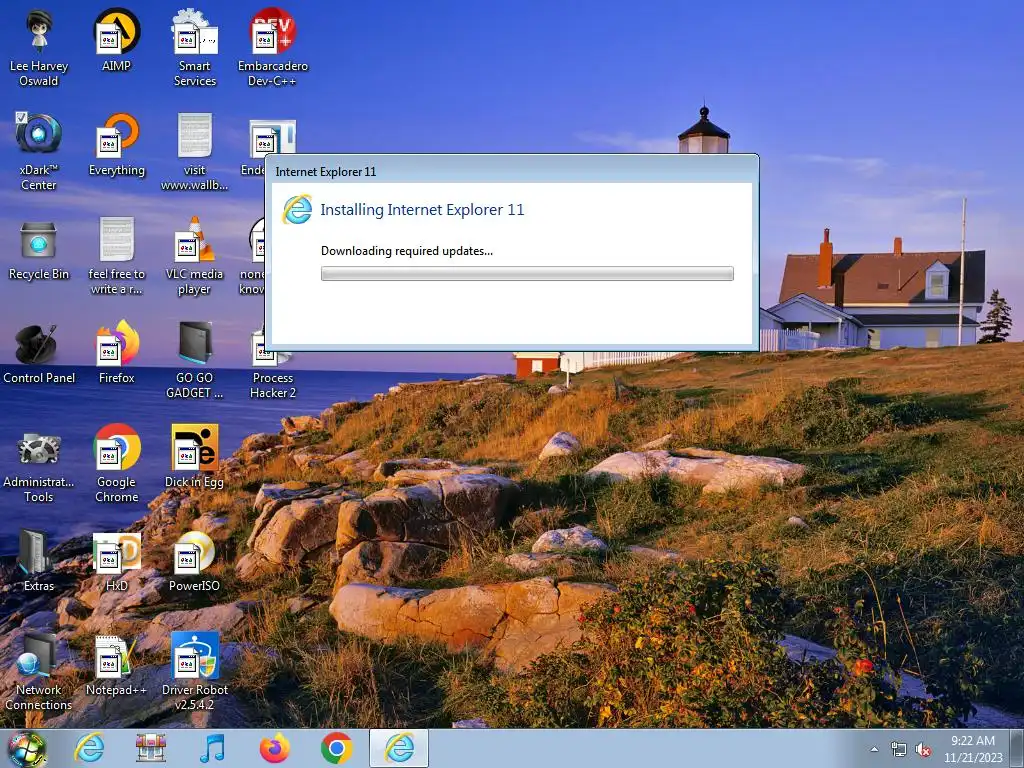Click the Control Panel desktop icon
Screen dimensions: 1024x768
[x=39, y=354]
